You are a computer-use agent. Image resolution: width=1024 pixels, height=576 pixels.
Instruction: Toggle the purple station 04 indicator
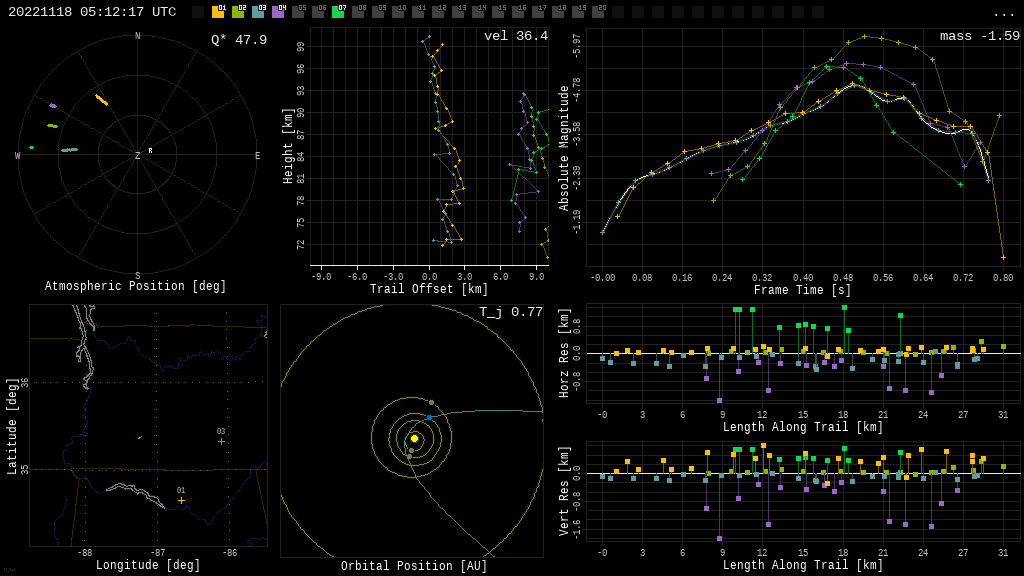click(x=278, y=12)
